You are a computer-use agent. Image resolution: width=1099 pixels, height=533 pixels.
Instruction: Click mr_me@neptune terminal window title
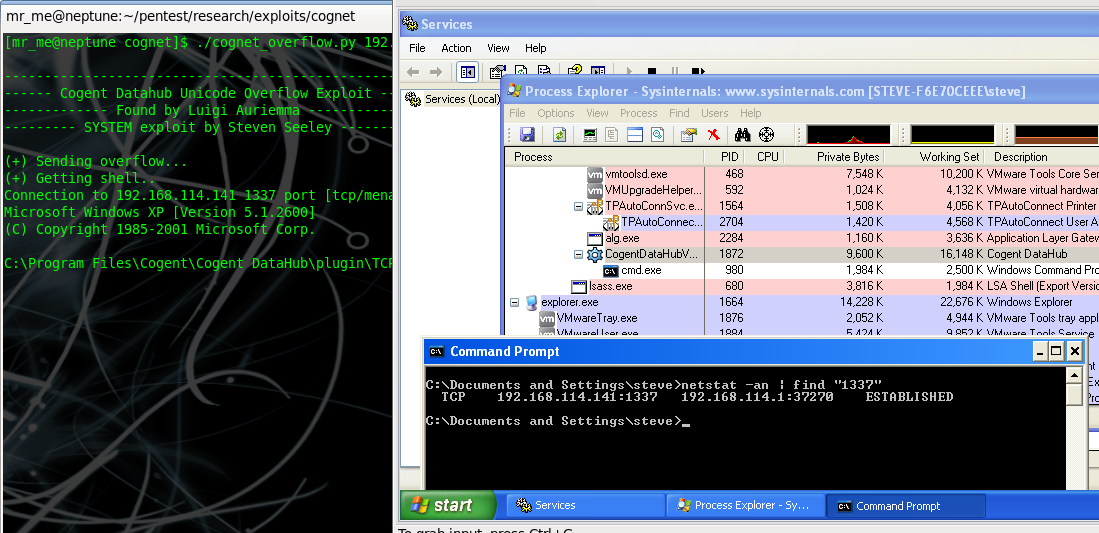pos(181,15)
